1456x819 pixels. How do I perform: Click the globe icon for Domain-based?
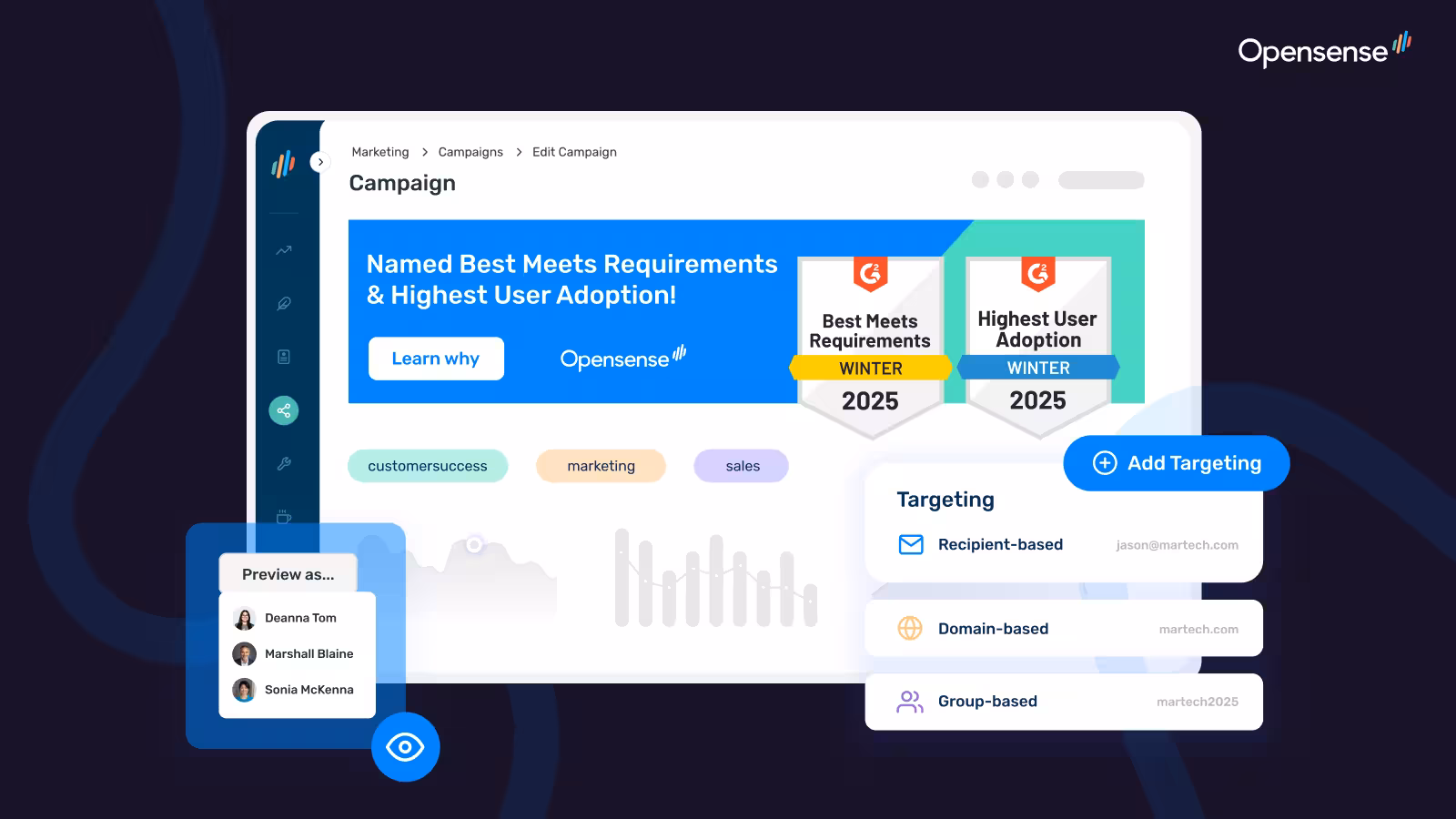tap(910, 628)
